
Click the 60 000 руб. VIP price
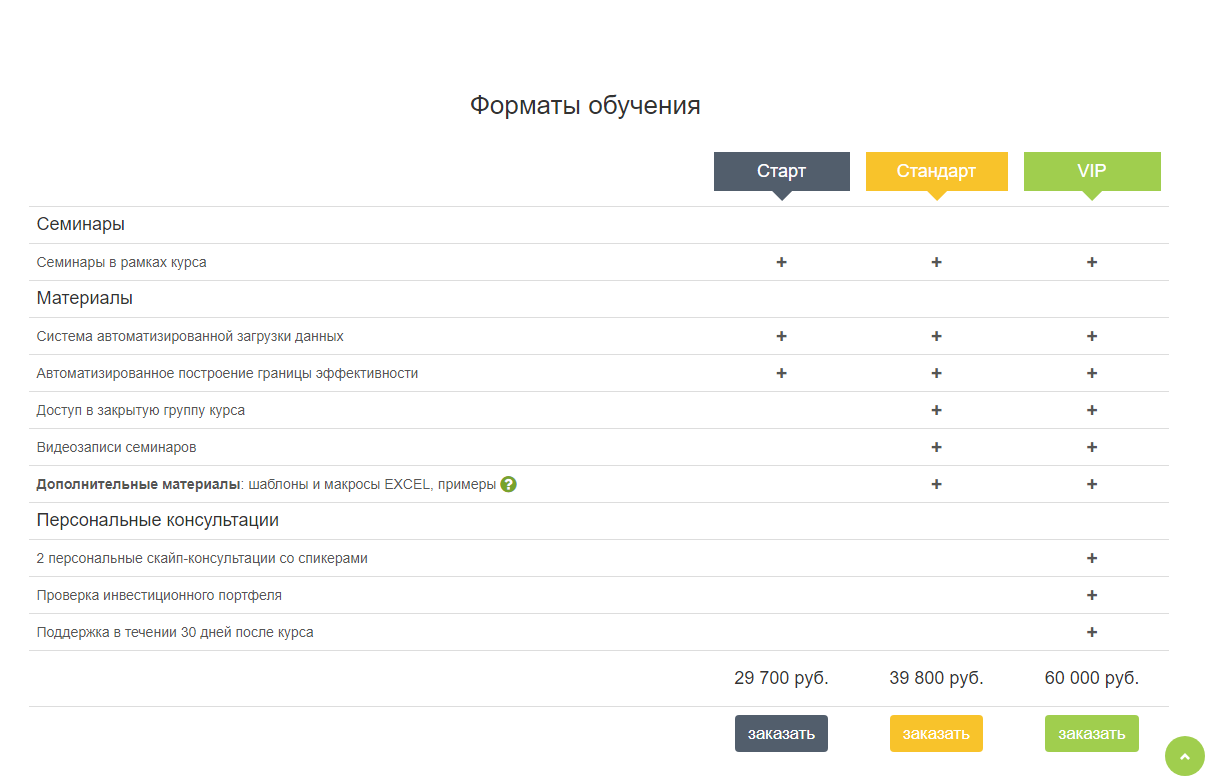1092,678
